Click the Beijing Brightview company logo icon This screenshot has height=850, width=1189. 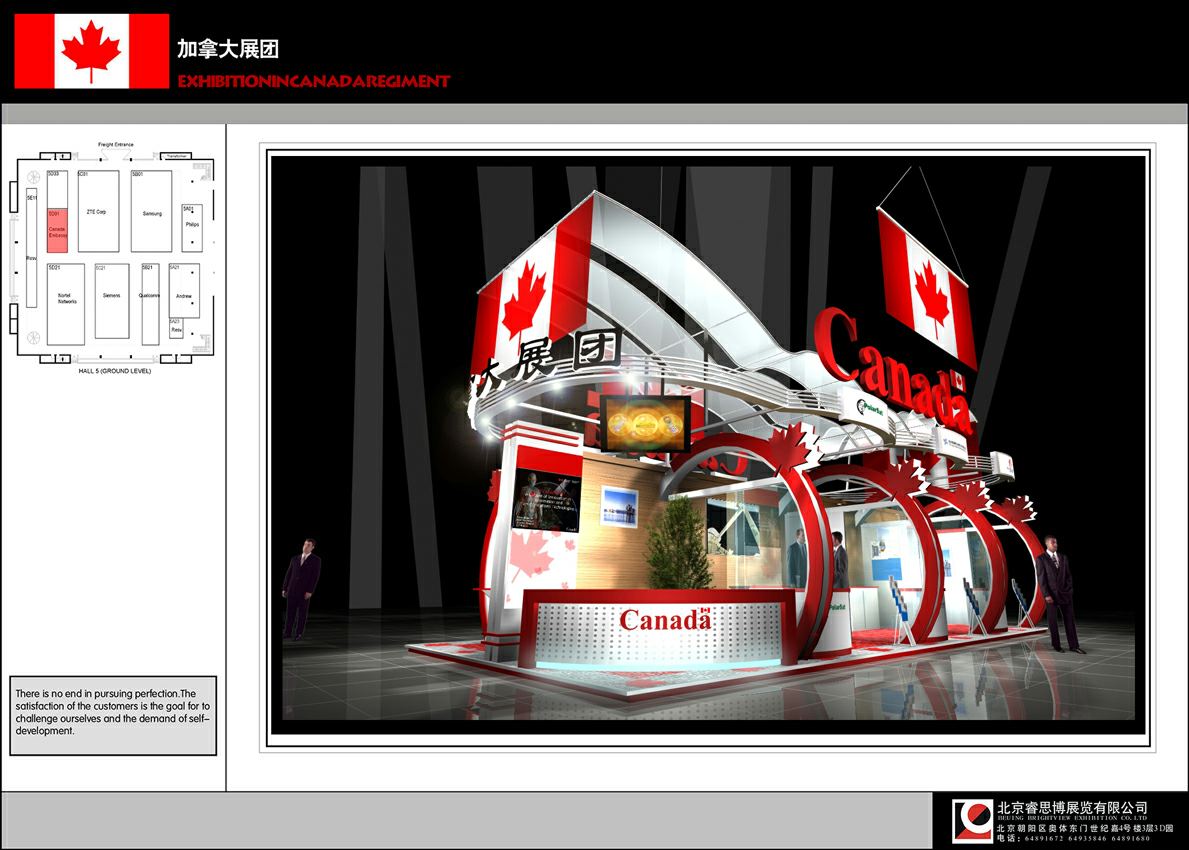click(972, 820)
